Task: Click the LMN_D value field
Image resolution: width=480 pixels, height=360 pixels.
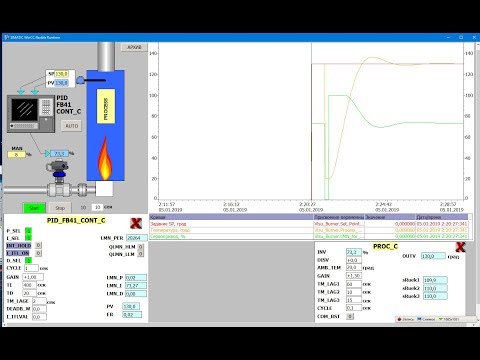Action: (136, 294)
